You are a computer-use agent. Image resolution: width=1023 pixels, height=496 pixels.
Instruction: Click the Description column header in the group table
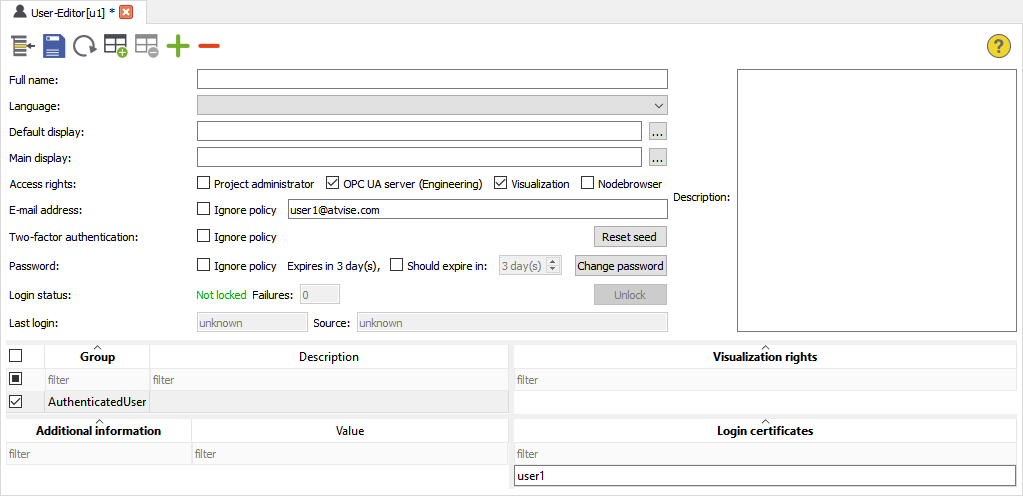tap(329, 357)
